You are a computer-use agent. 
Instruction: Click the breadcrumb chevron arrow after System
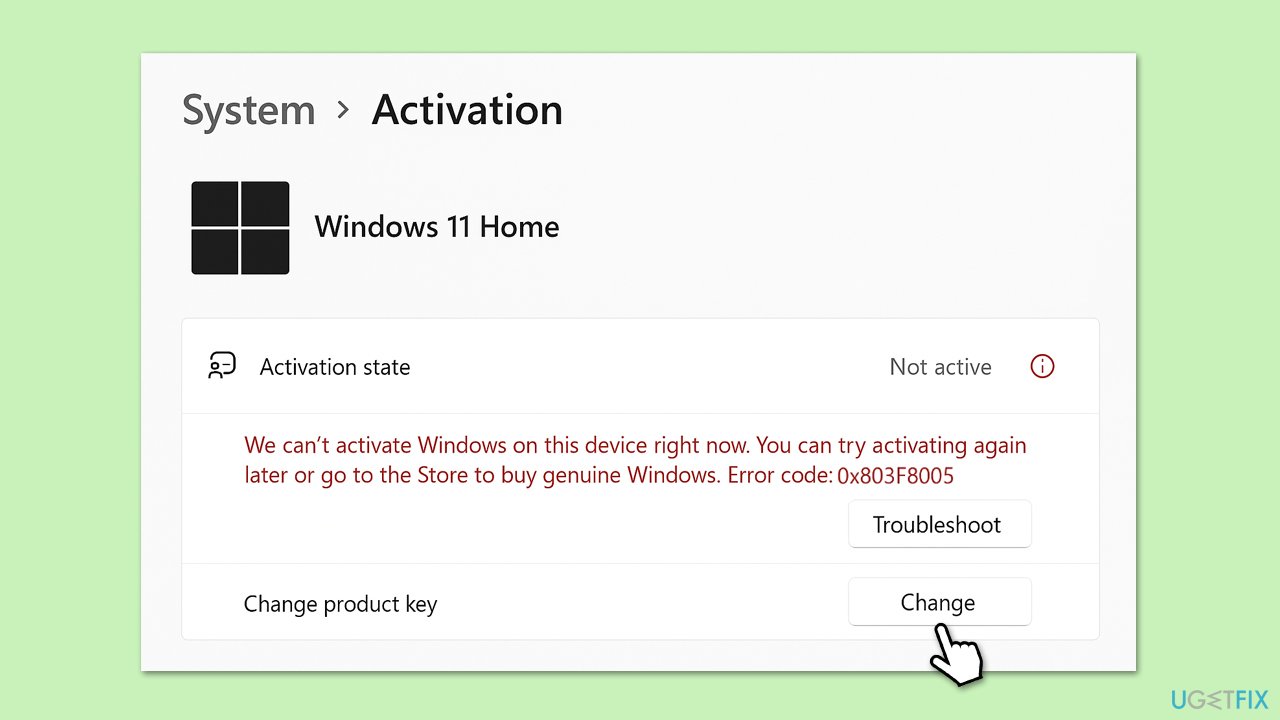(343, 110)
